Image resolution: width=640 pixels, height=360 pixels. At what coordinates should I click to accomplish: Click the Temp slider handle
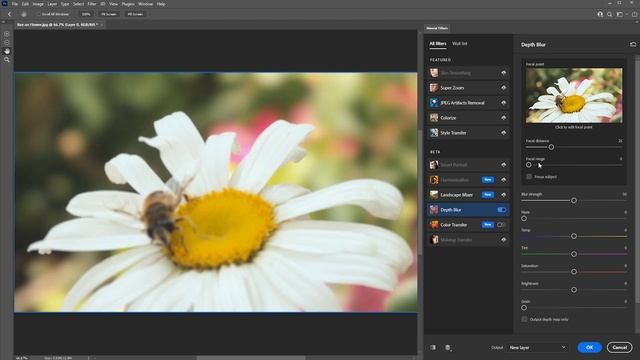coord(574,236)
